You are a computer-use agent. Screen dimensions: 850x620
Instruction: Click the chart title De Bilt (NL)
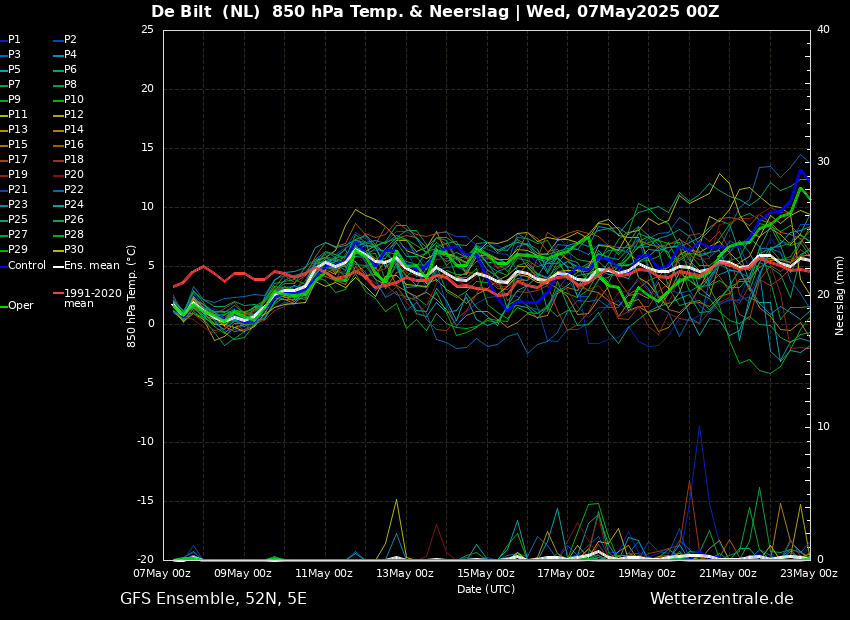(205, 11)
